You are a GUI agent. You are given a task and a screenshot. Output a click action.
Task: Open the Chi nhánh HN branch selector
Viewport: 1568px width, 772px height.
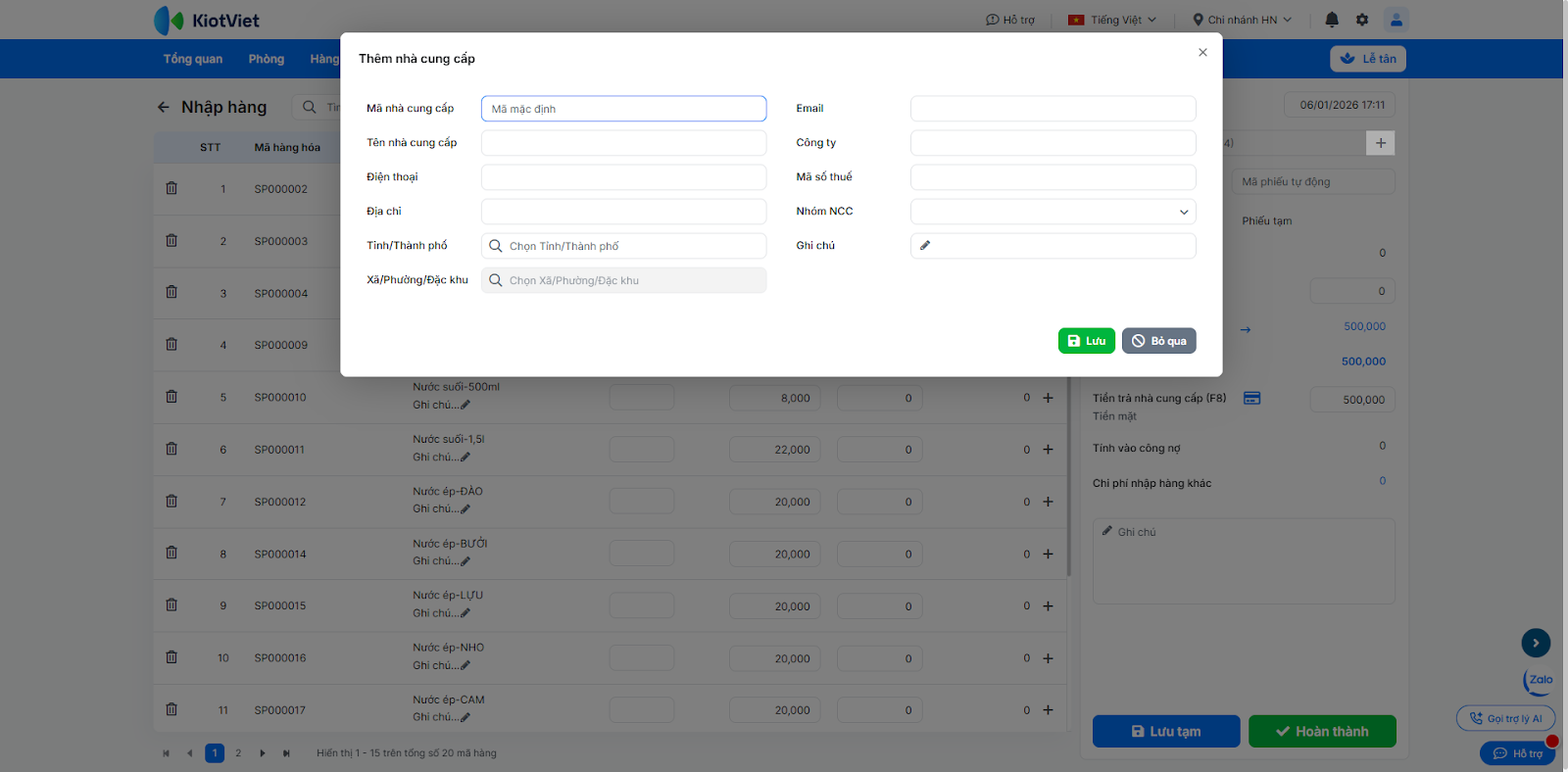pos(1242,20)
